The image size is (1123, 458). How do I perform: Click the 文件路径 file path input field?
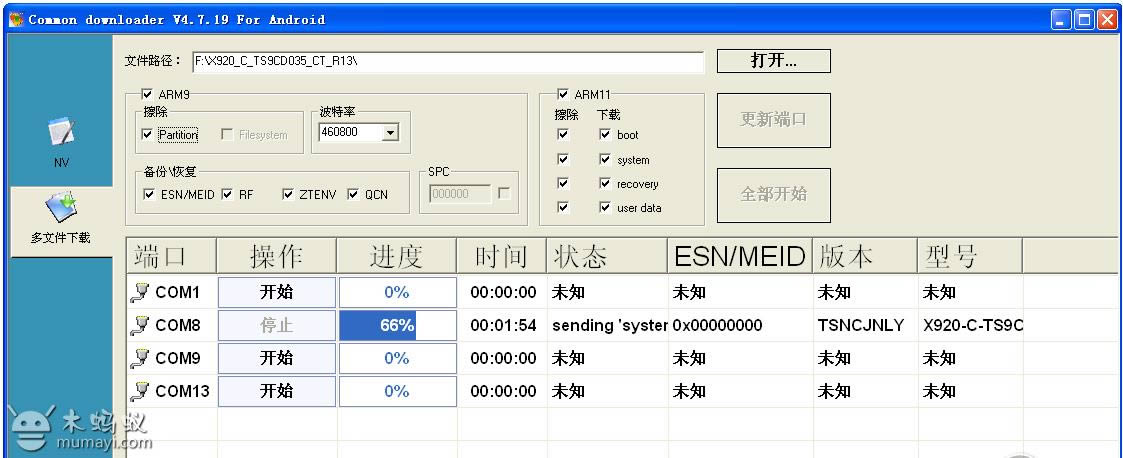[x=446, y=62]
